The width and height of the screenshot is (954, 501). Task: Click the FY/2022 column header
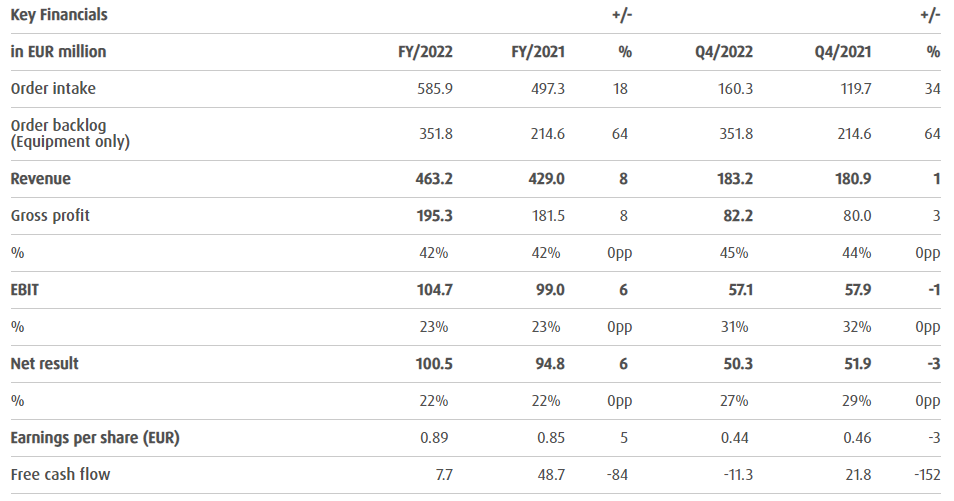pyautogui.click(x=425, y=52)
